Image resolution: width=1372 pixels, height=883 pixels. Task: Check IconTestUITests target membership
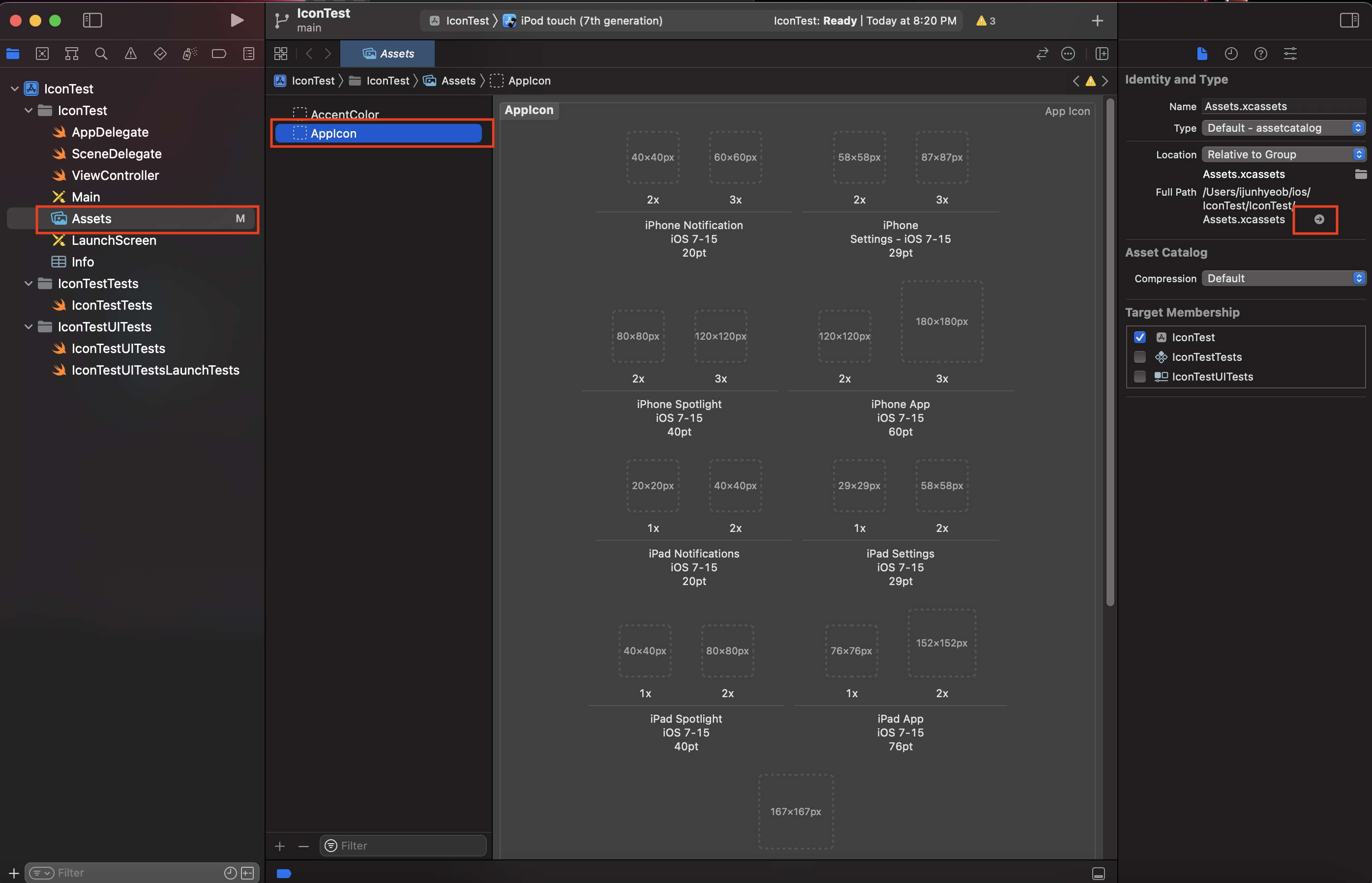1140,377
